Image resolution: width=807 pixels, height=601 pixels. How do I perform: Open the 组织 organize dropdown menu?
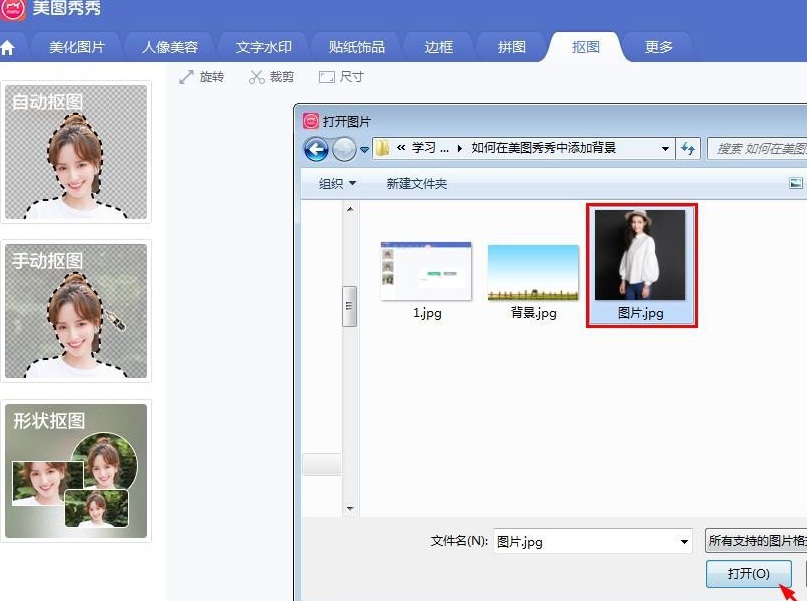[337, 184]
